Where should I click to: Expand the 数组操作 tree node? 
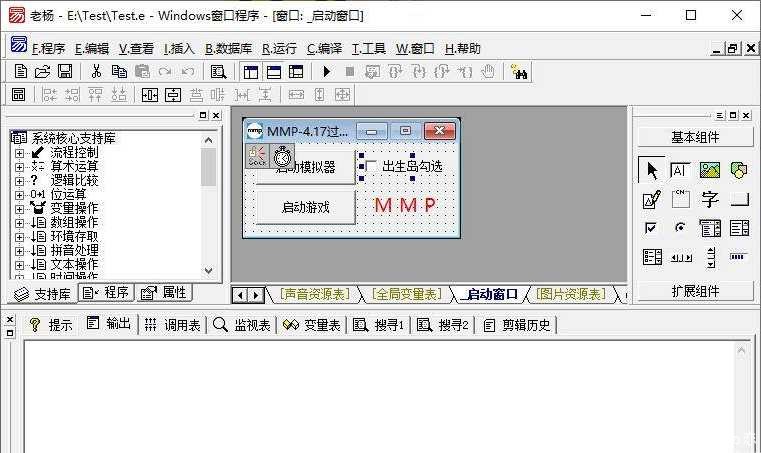[x=19, y=223]
